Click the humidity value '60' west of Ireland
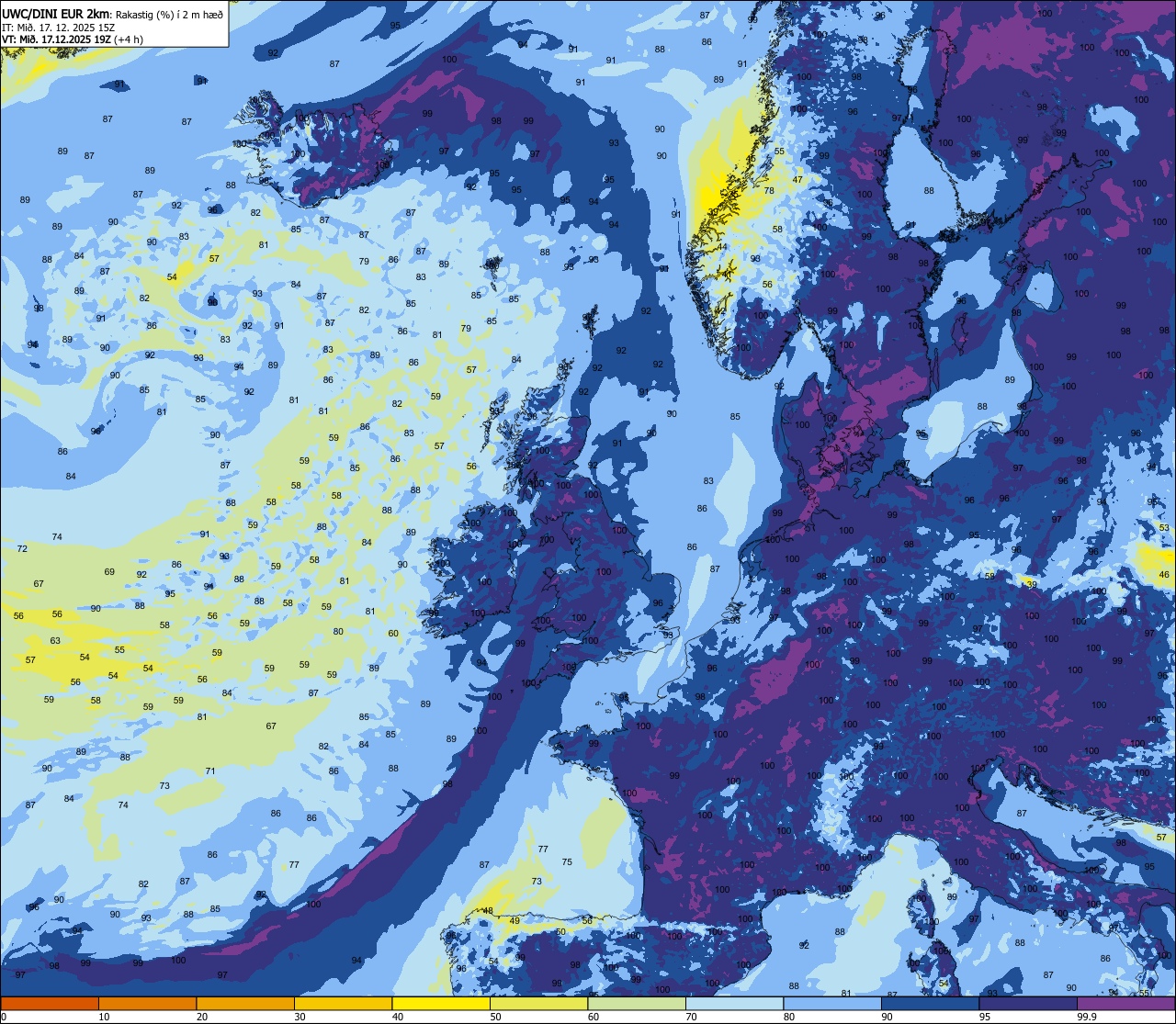1176x1024 pixels. click(393, 634)
